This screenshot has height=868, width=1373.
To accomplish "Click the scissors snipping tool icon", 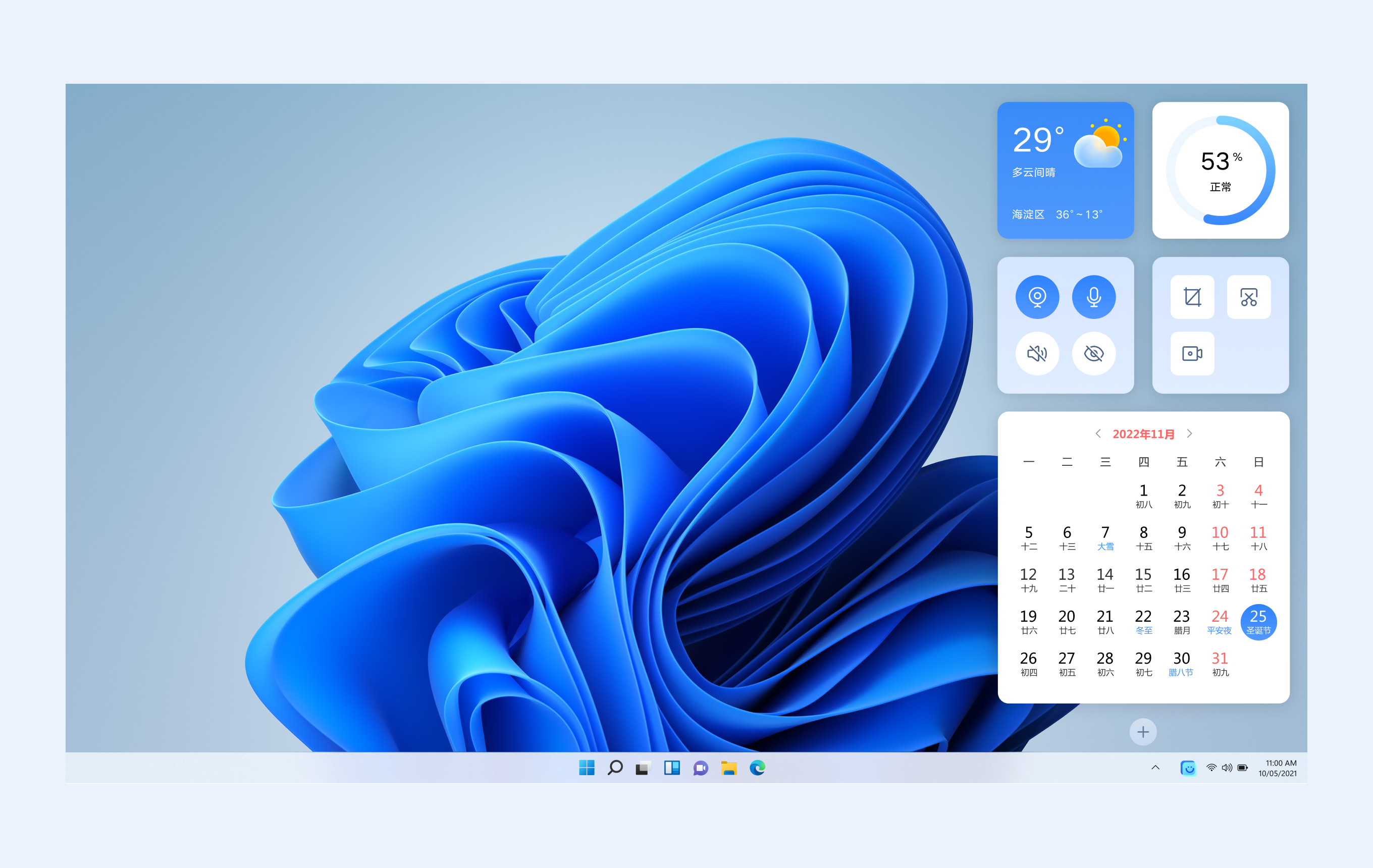I will (x=1248, y=297).
